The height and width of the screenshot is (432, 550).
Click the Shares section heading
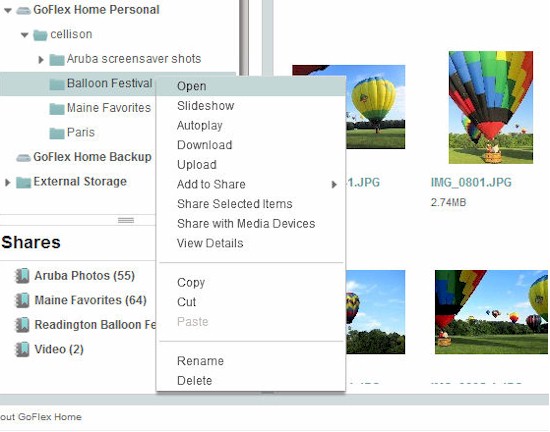coord(31,243)
